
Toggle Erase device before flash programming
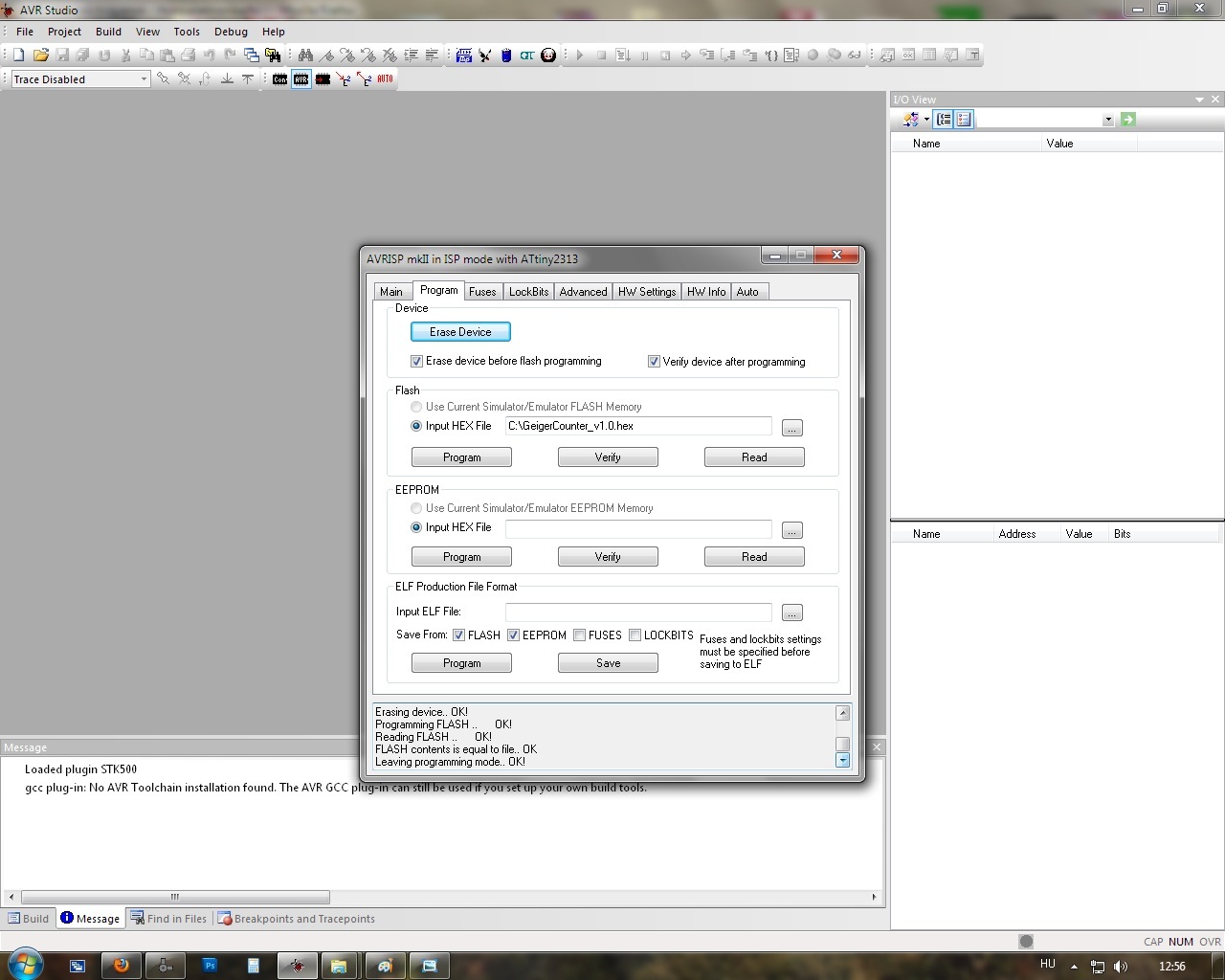point(416,362)
